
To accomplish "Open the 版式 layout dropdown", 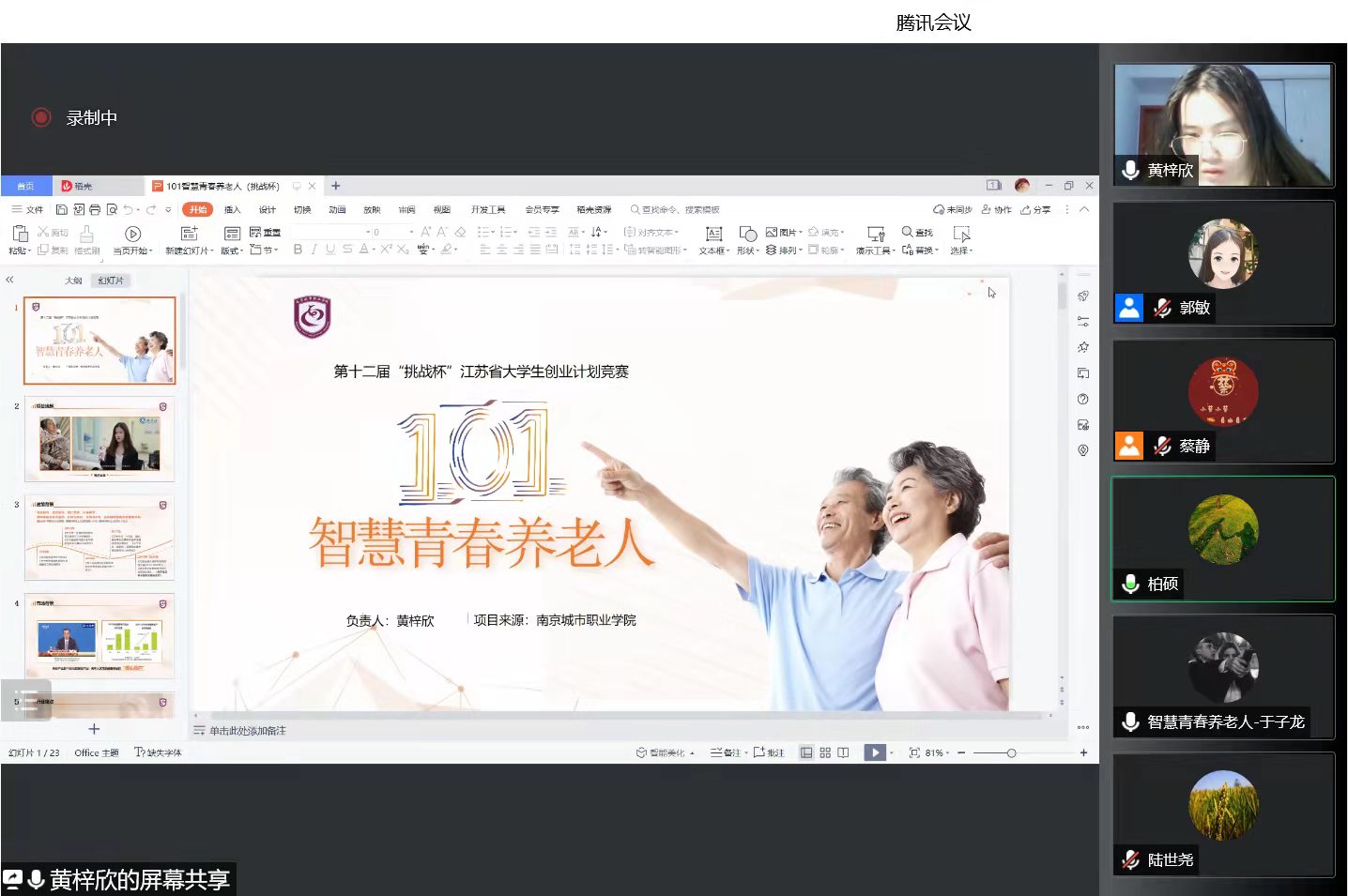I will pyautogui.click(x=232, y=251).
